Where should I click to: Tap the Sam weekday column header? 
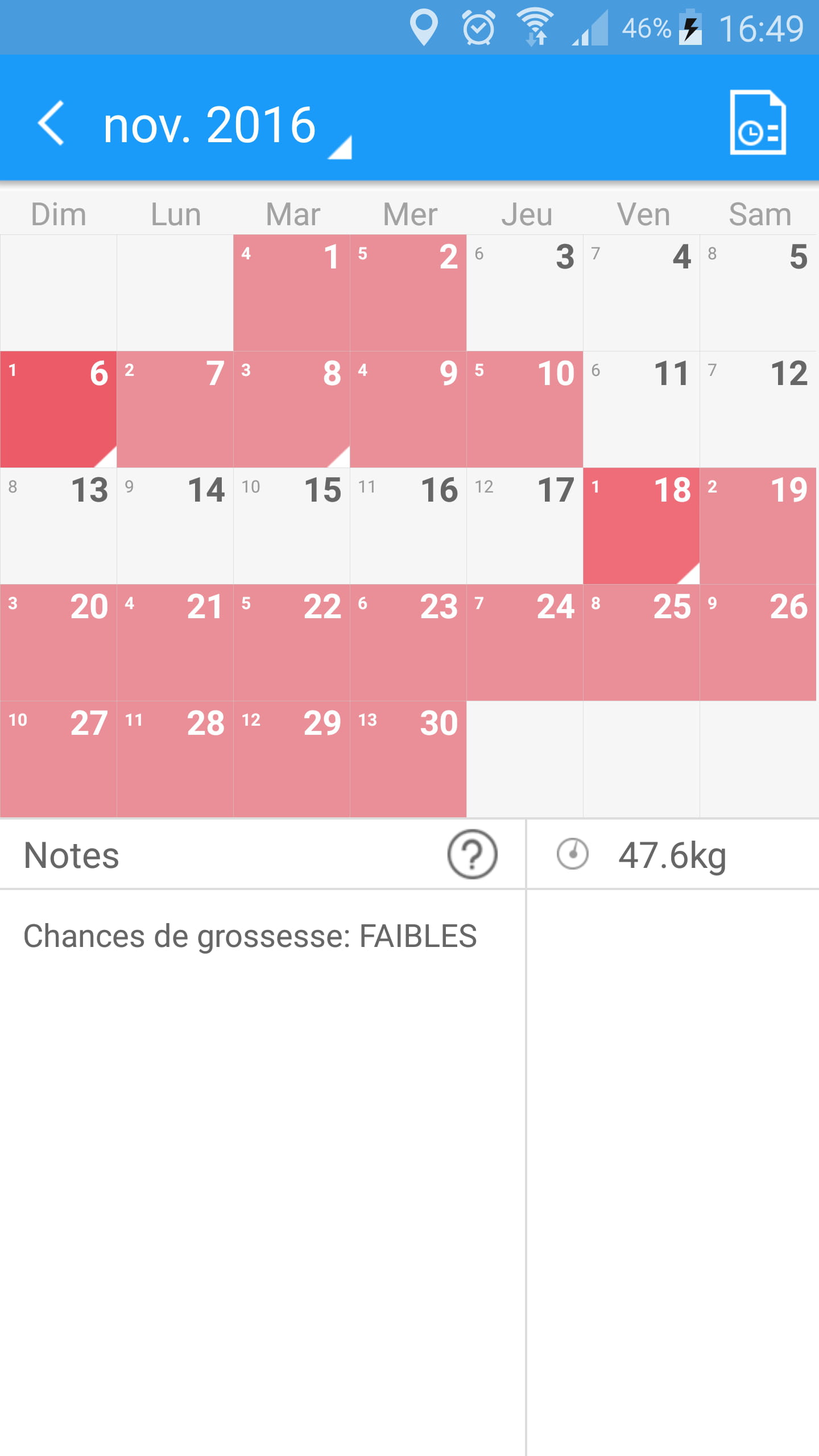(760, 214)
